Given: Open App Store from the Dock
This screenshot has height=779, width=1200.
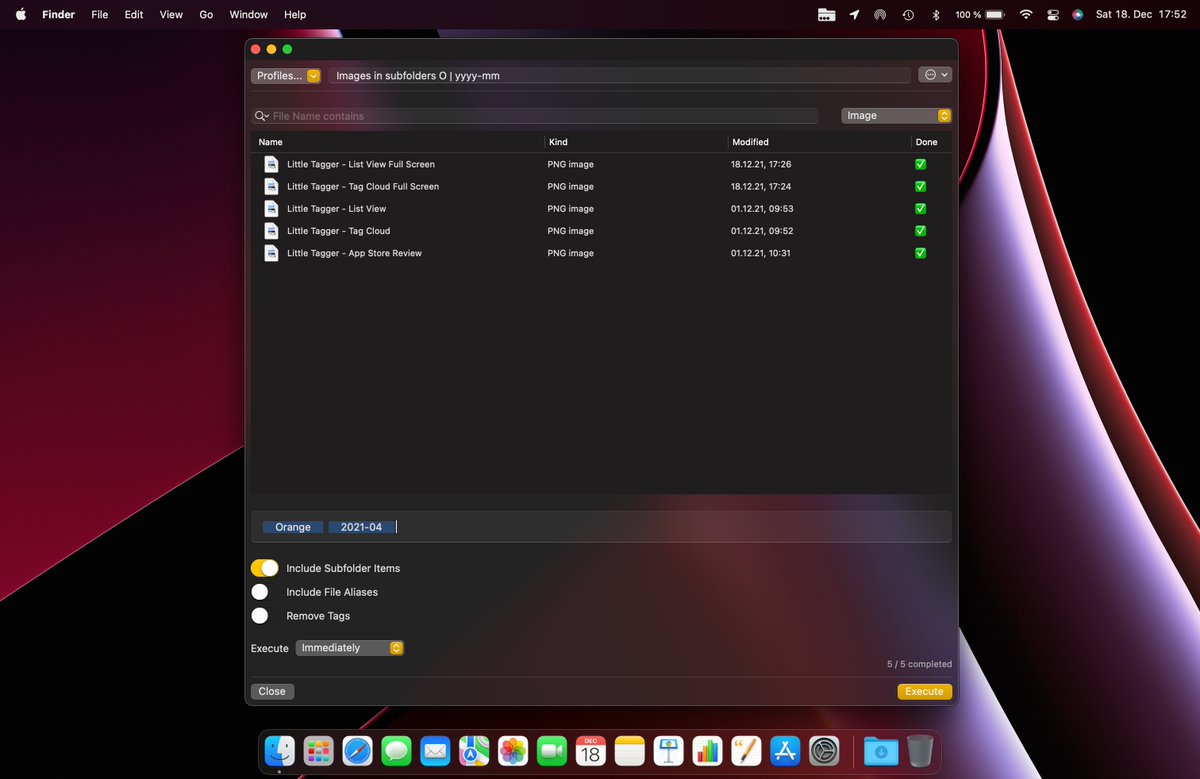Looking at the screenshot, I should (x=785, y=749).
